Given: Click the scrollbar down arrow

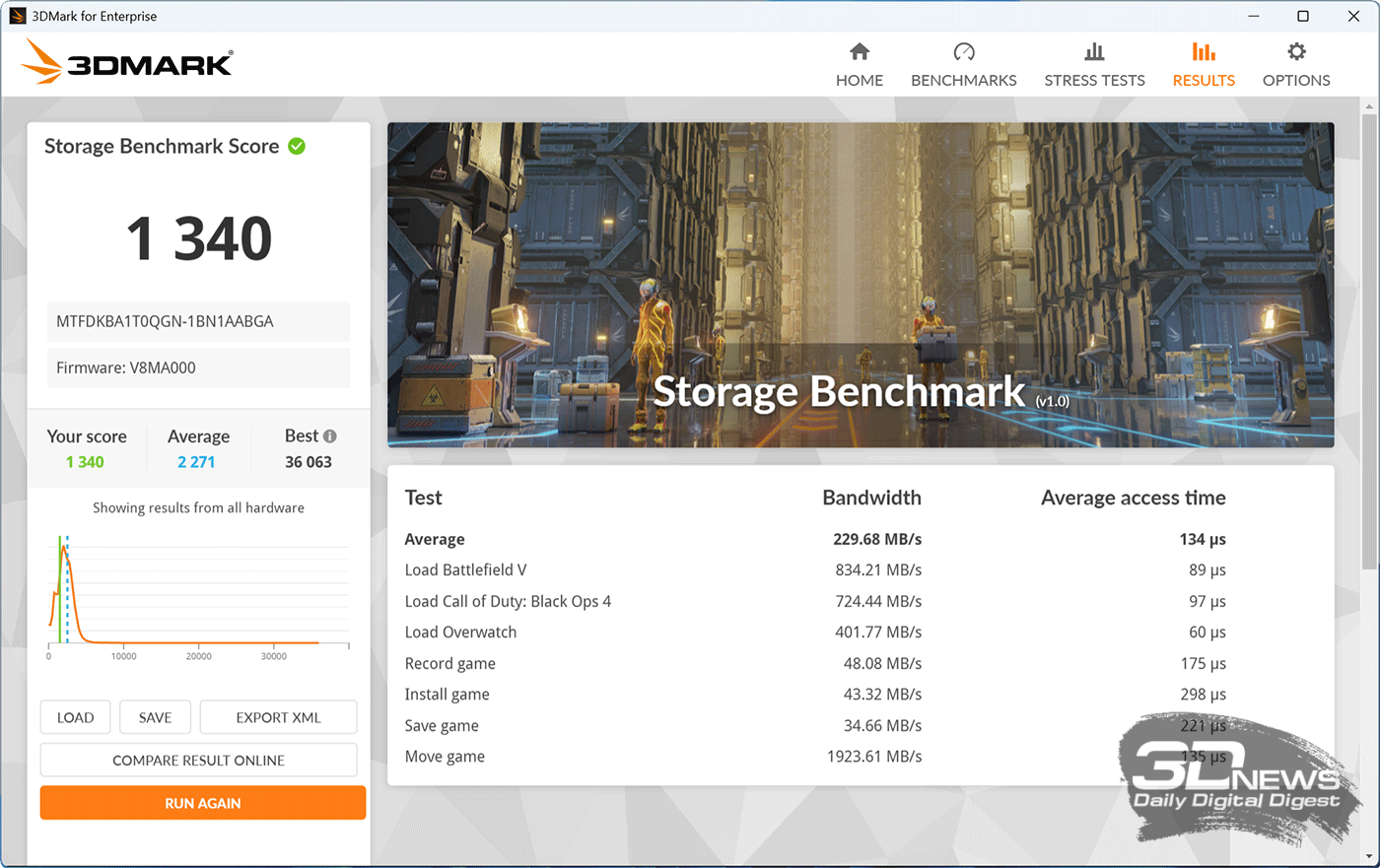Looking at the screenshot, I should pyautogui.click(x=1369, y=857).
